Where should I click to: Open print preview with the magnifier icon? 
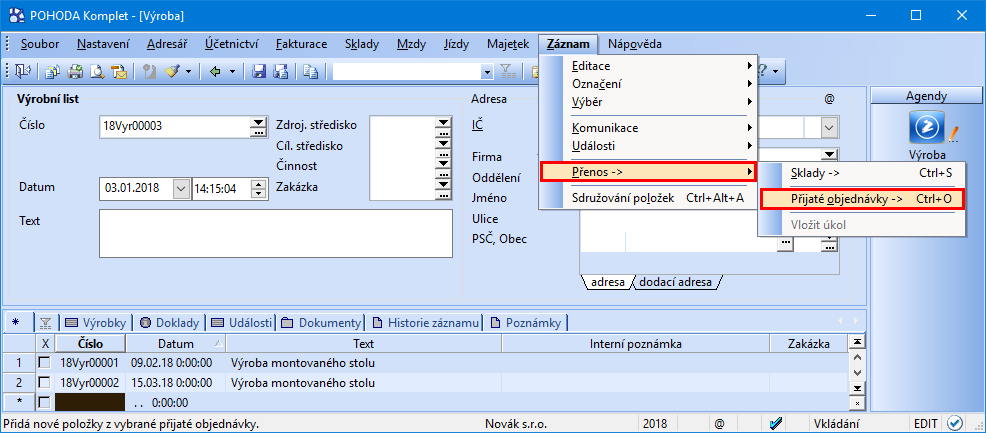(x=97, y=72)
